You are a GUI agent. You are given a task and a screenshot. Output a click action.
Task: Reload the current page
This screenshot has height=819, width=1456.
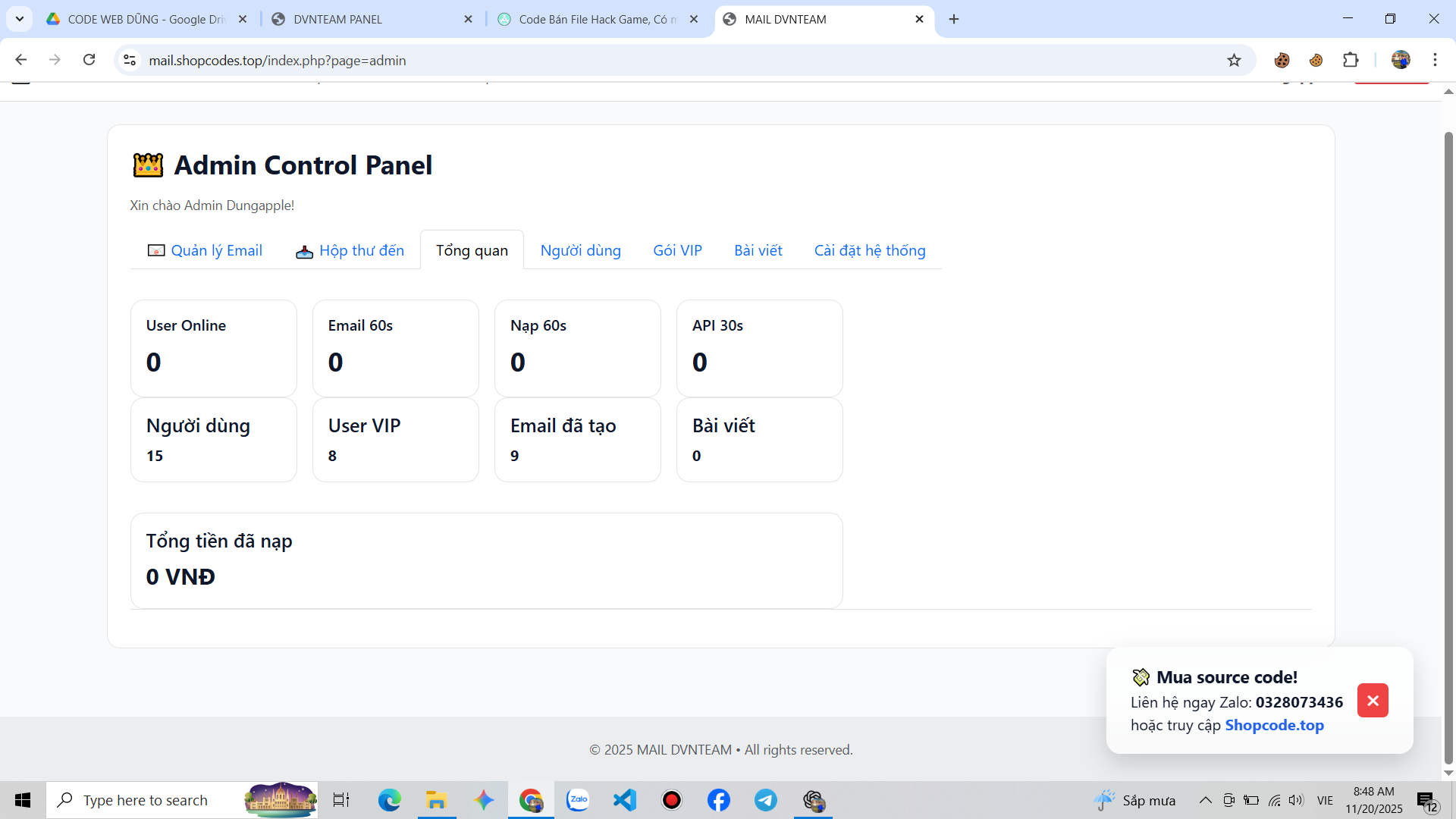pyautogui.click(x=89, y=60)
